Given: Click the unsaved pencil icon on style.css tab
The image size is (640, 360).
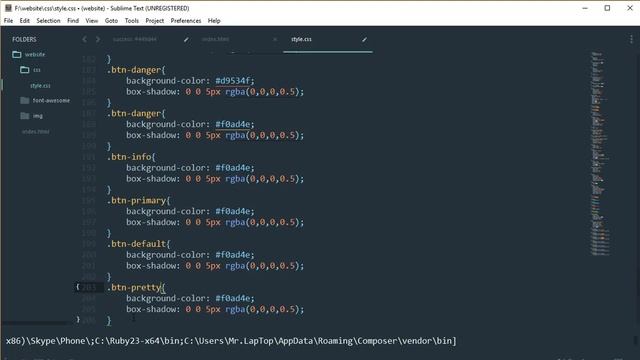Looking at the screenshot, I should 364,40.
